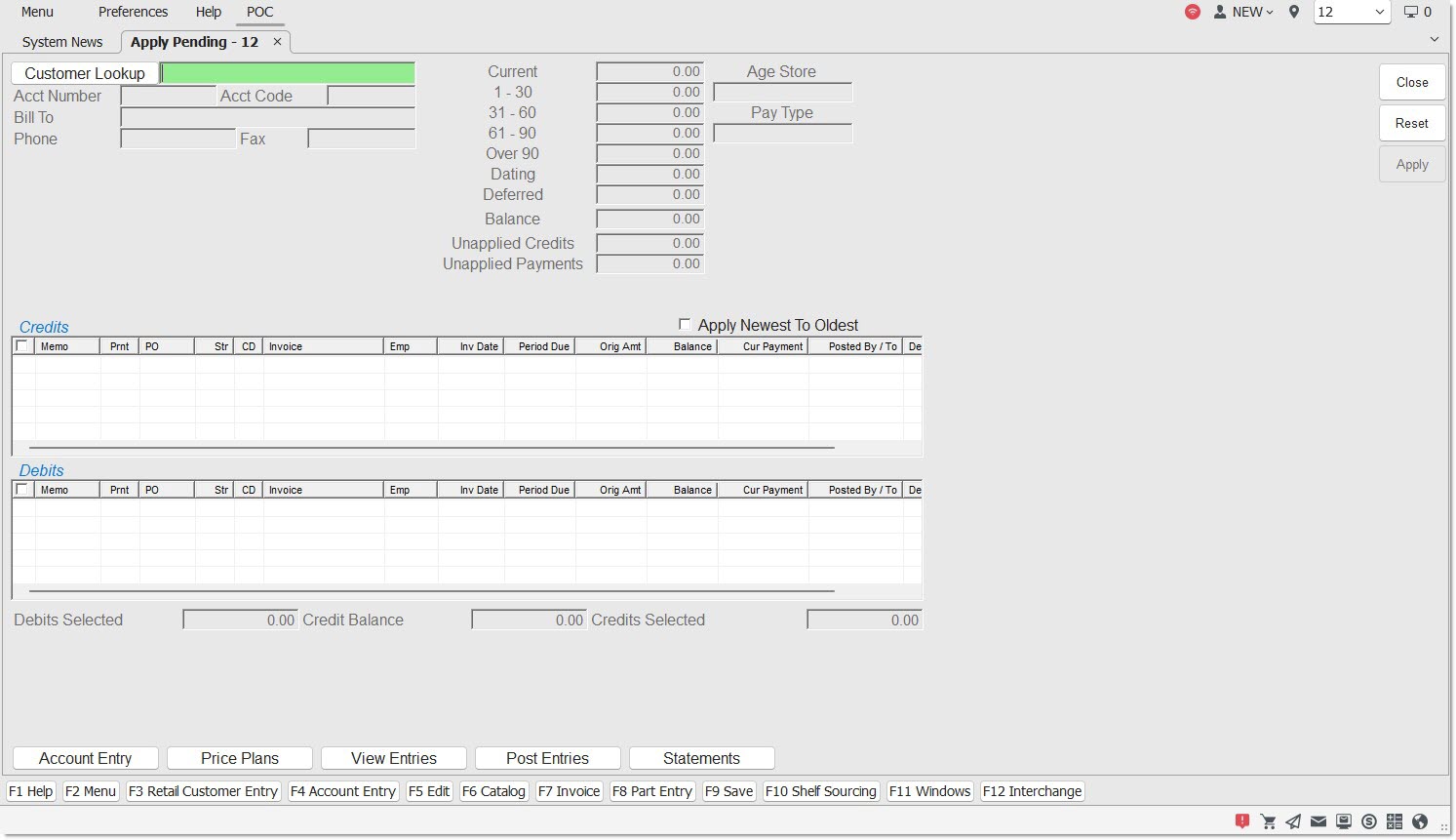
Task: Click the globe icon in status bar
Action: (1420, 821)
